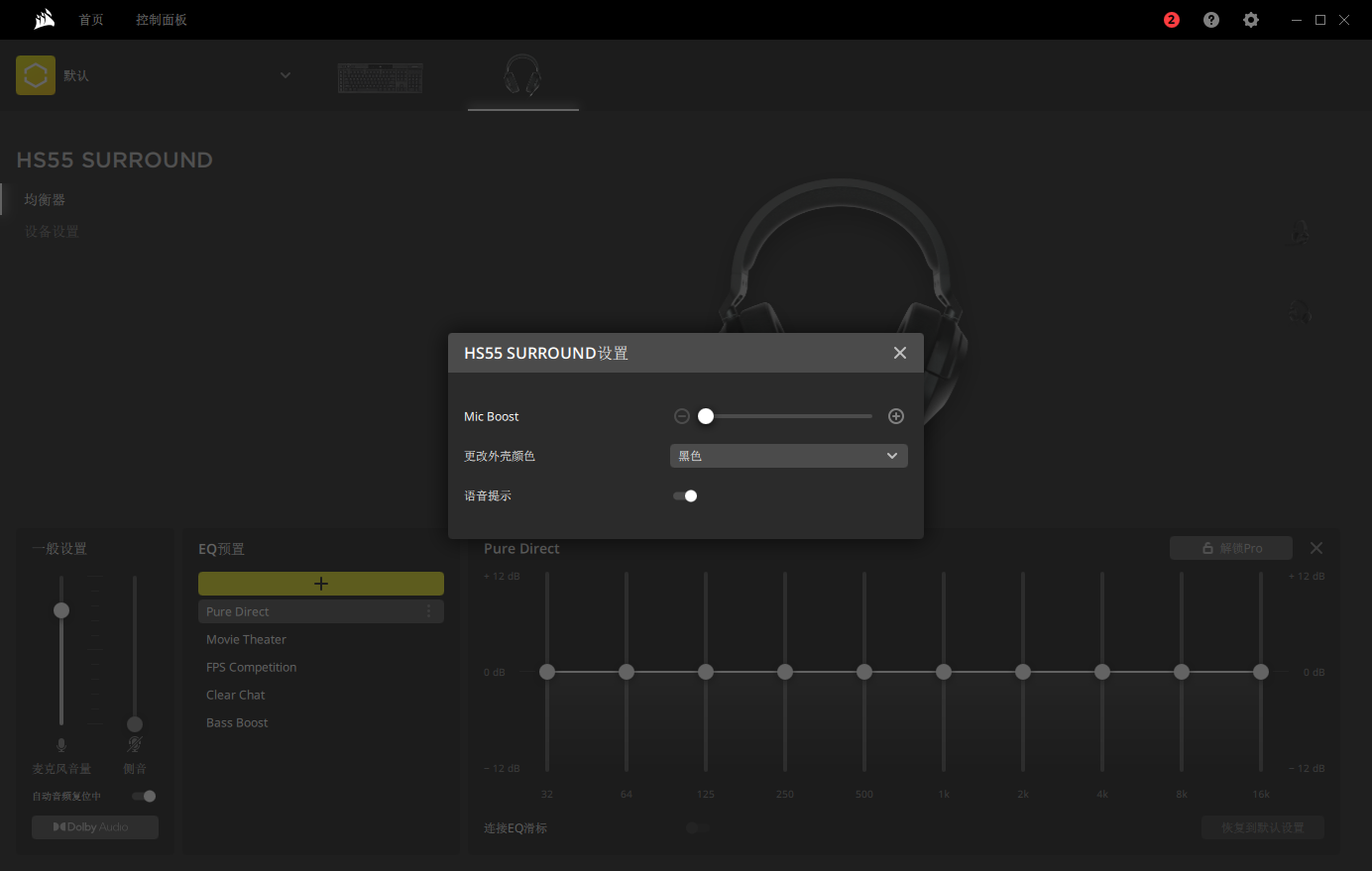1372x871 pixels.
Task: Click the Dolby Audio button
Action: 95,826
